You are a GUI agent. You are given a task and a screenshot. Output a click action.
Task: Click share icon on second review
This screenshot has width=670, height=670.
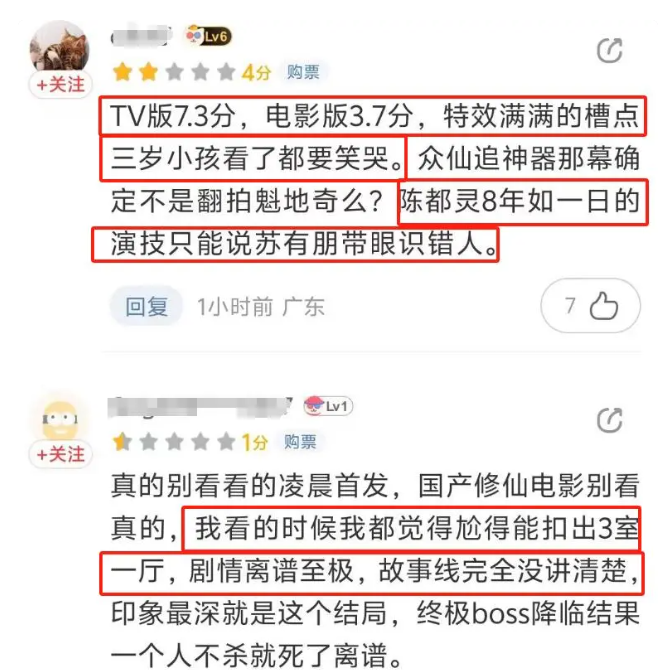pos(610,420)
